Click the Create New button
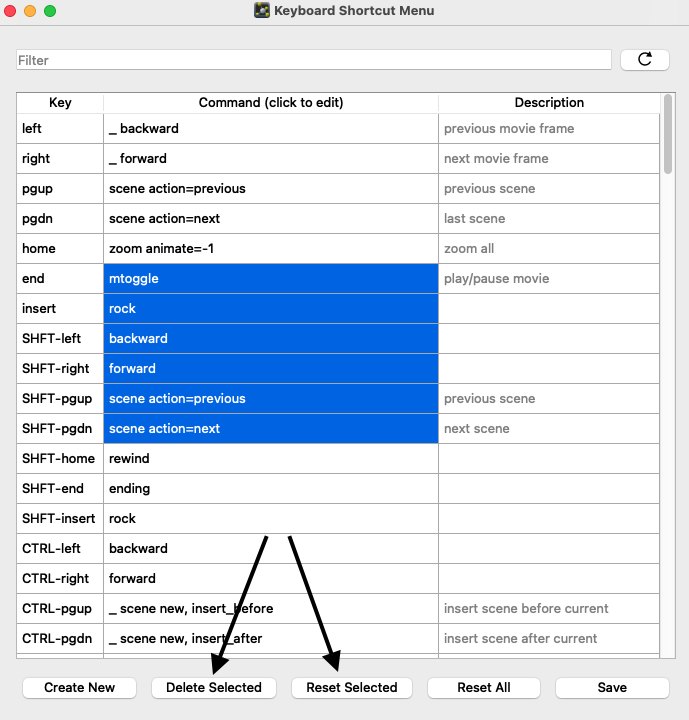Image resolution: width=689 pixels, height=720 pixels. (x=79, y=687)
